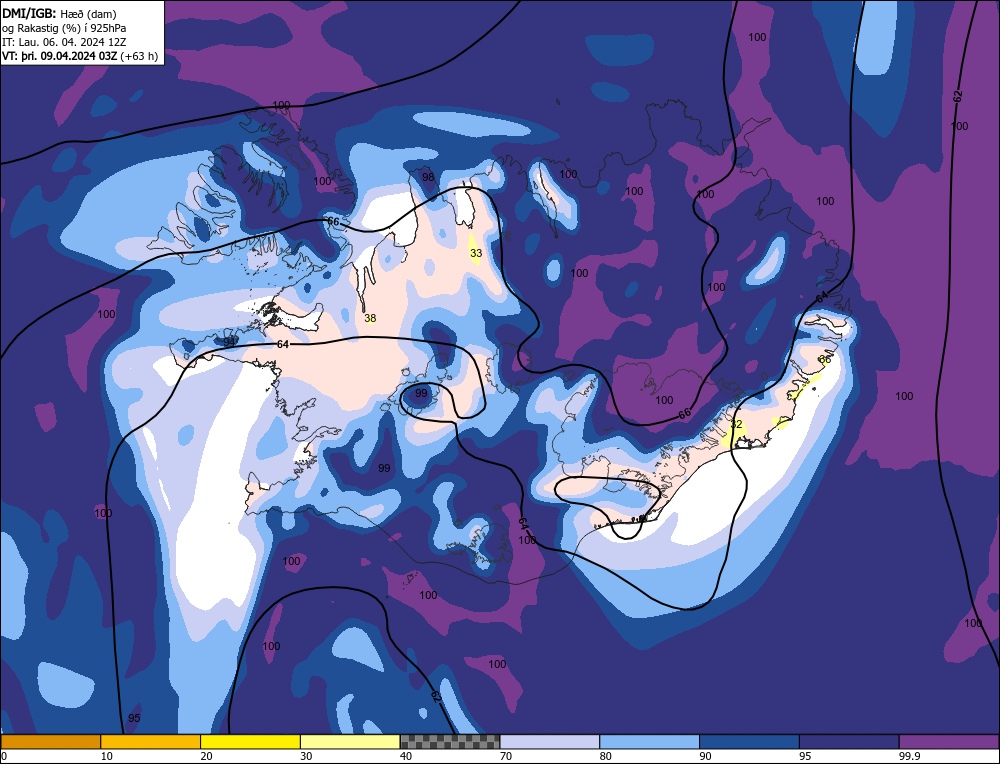Image resolution: width=1000 pixels, height=764 pixels.
Task: Click the "40" label under the color legend
Action: point(406,756)
